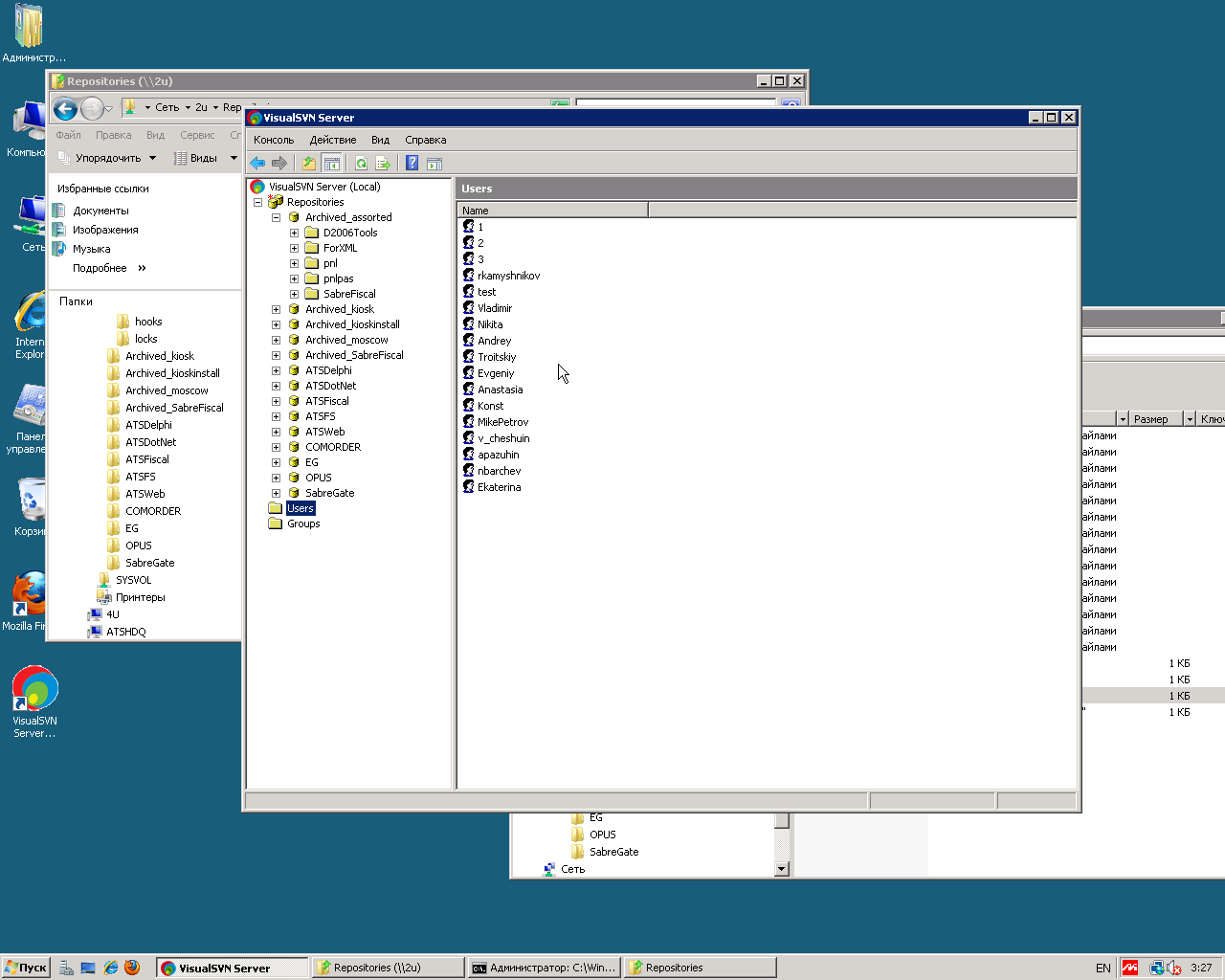This screenshot has height=980, width=1225.
Task: Click the user icon beside Vladimir
Action: tap(469, 308)
